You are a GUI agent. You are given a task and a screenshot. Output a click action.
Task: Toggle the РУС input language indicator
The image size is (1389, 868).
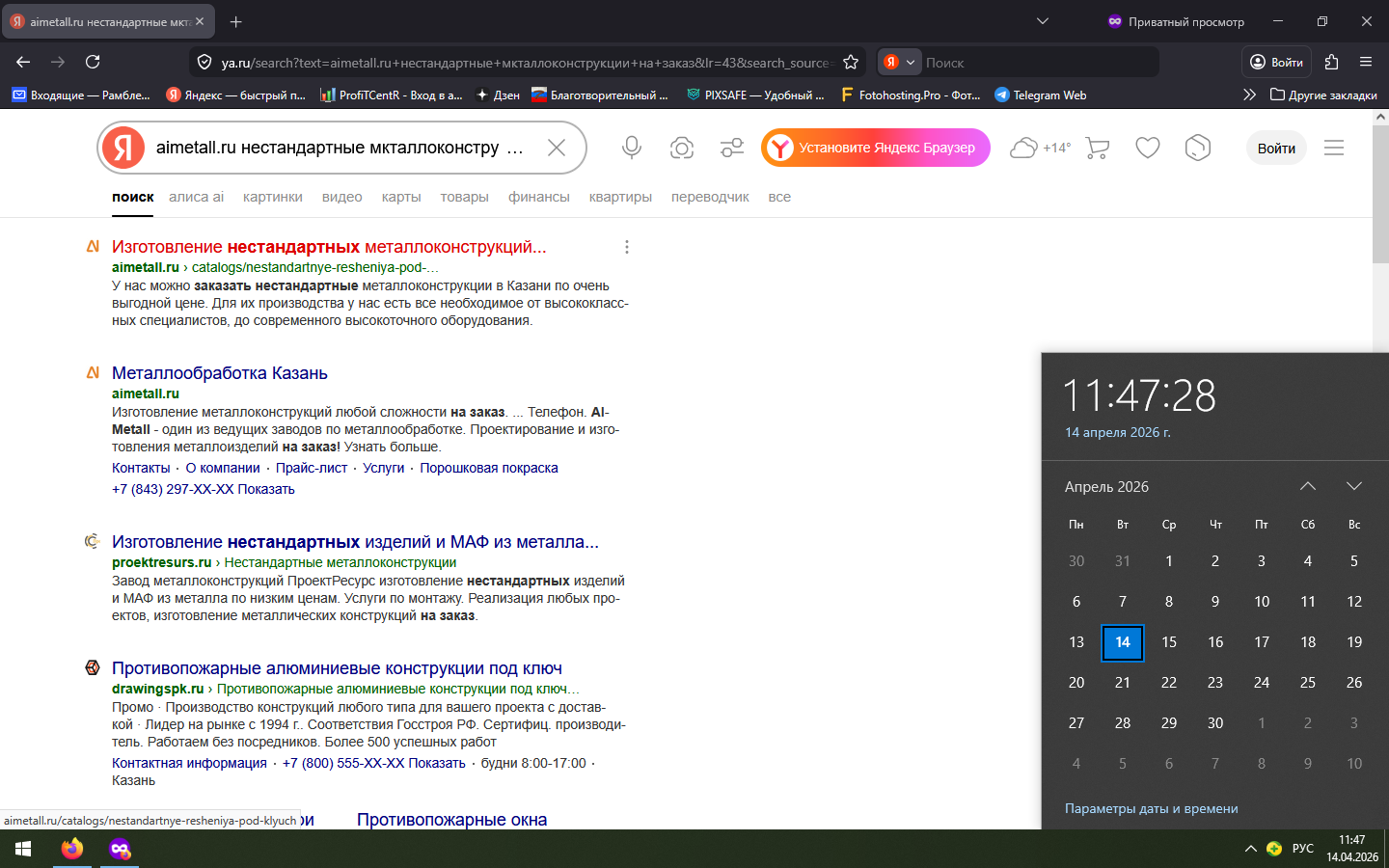(x=1302, y=849)
